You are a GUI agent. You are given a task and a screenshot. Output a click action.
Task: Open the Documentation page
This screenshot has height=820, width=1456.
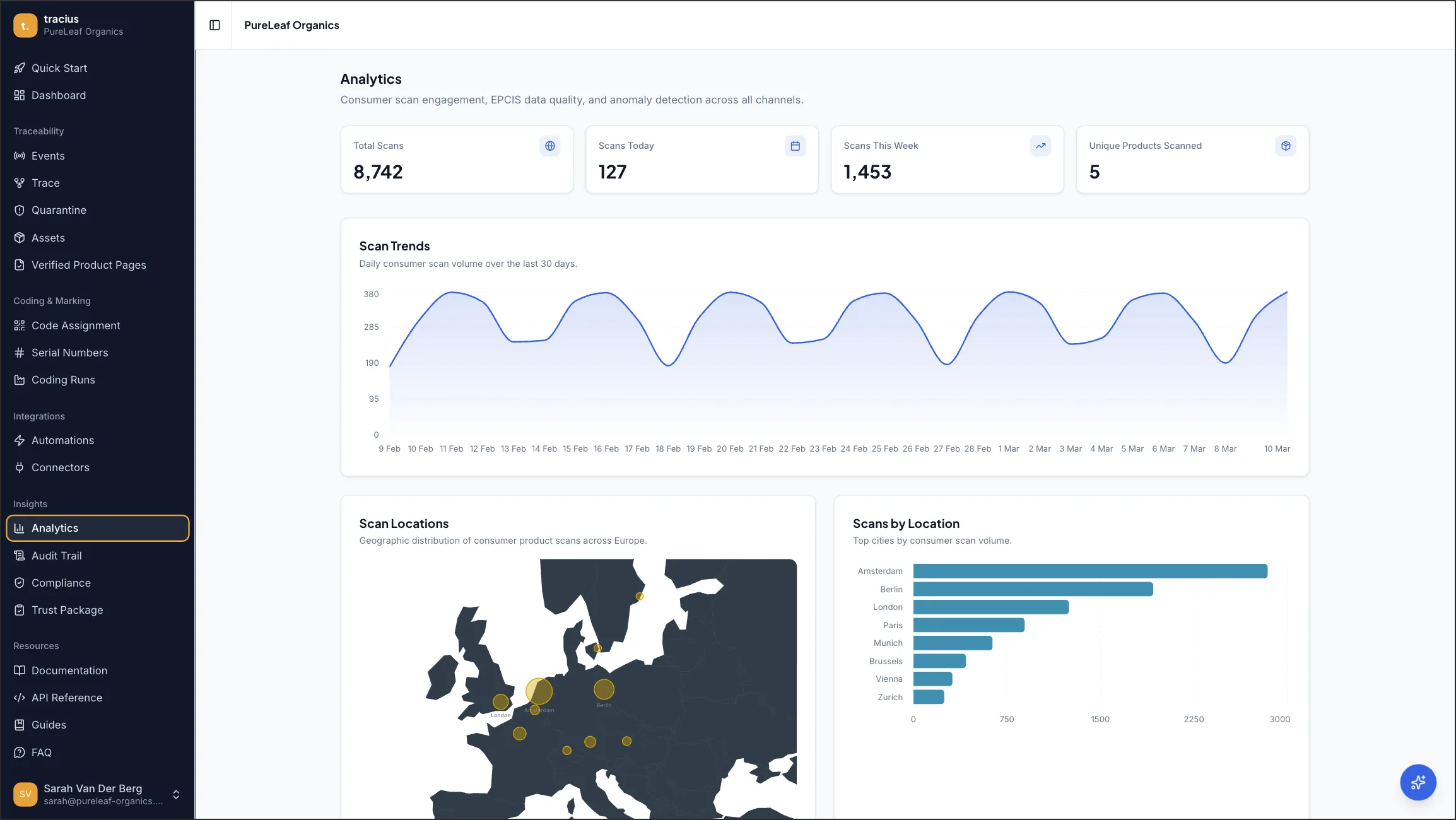pyautogui.click(x=69, y=671)
